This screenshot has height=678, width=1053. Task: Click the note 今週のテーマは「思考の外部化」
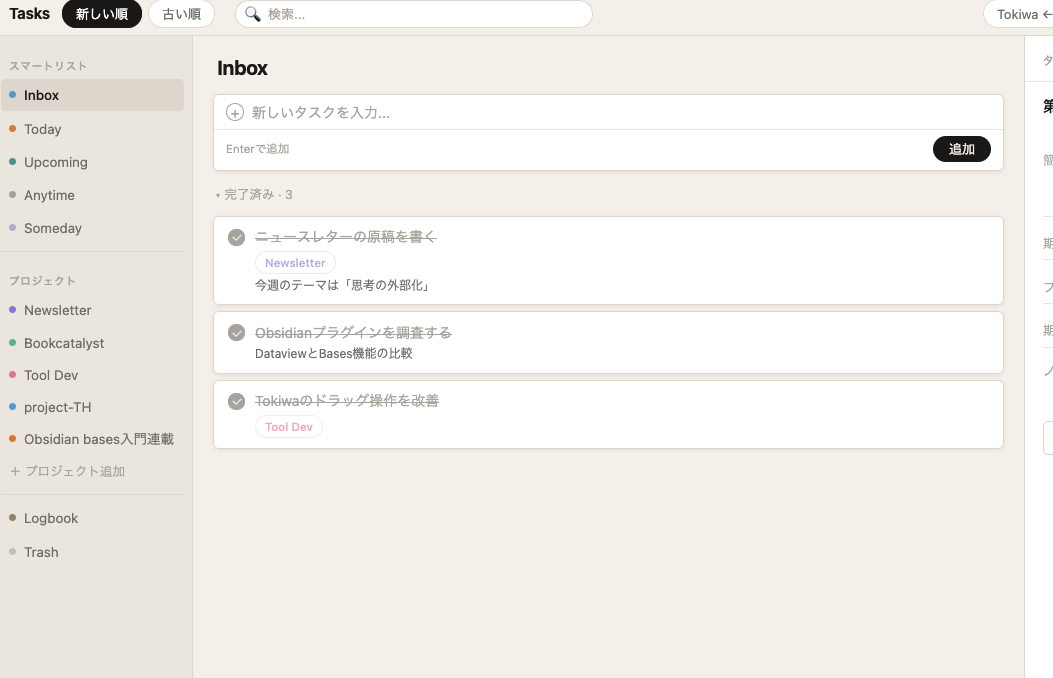pos(342,285)
